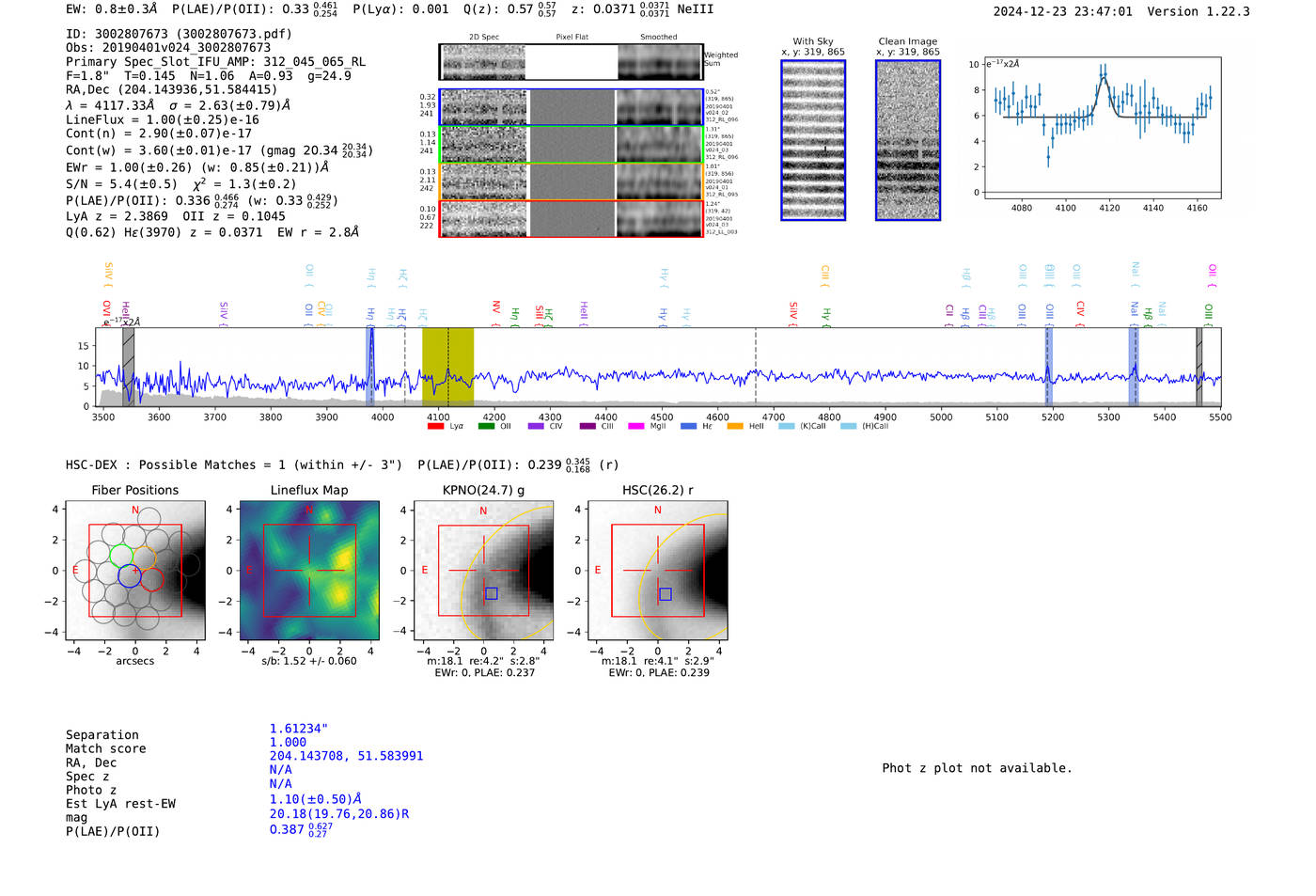Click the red Lyα legend swatch
The image size is (1316, 896).
pos(435,427)
